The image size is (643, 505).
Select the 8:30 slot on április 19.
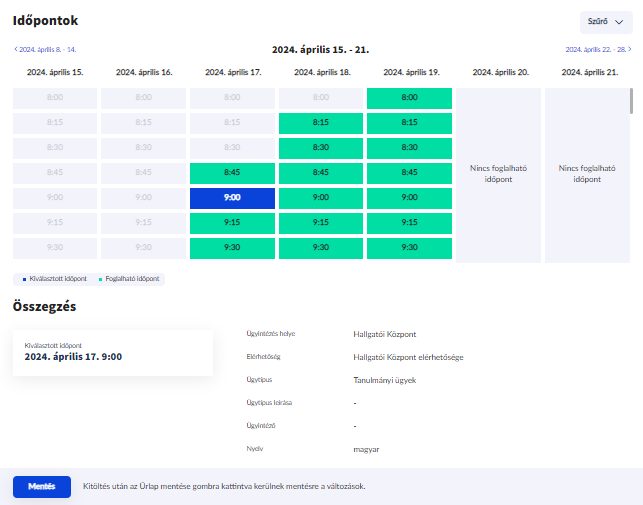point(409,148)
